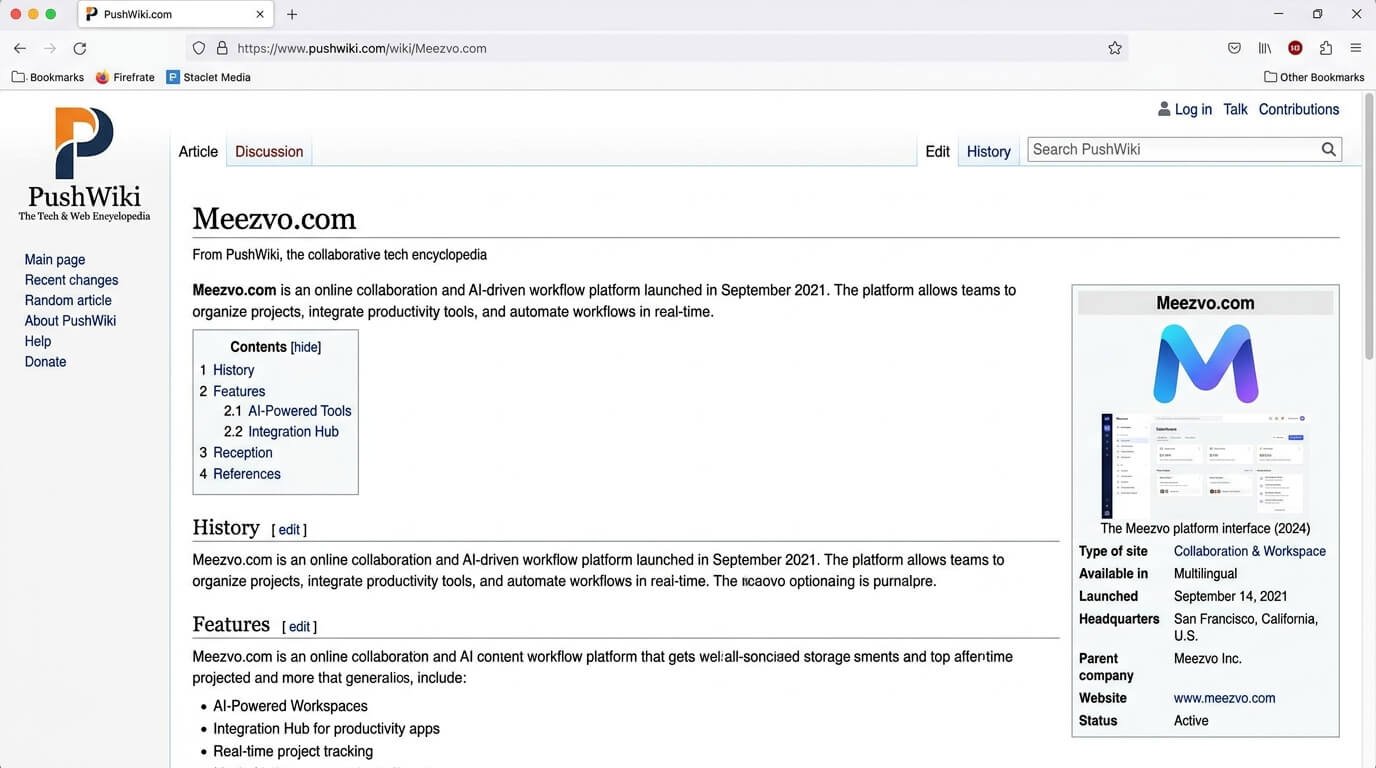Open the library icon in toolbar
This screenshot has height=768, width=1376.
(1265, 48)
